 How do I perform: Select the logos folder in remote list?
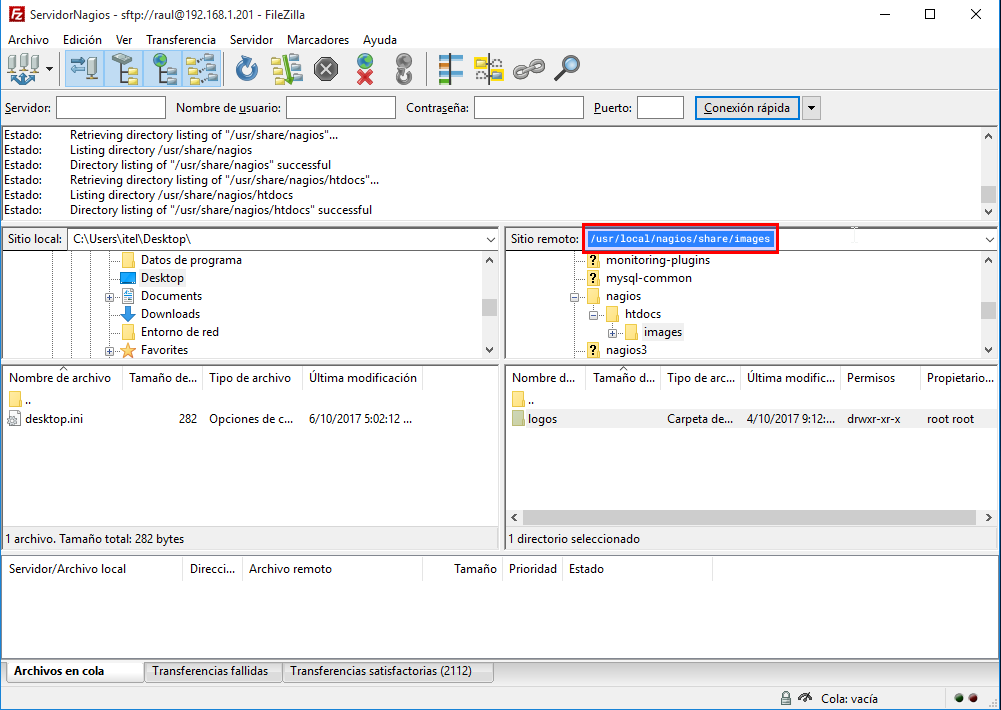[542, 419]
